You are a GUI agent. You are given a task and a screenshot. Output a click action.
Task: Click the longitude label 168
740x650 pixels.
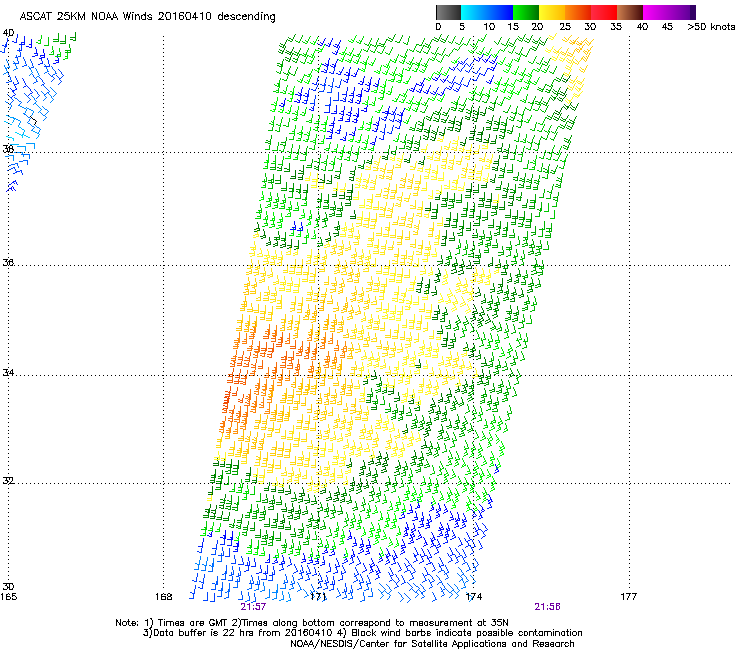click(x=164, y=597)
